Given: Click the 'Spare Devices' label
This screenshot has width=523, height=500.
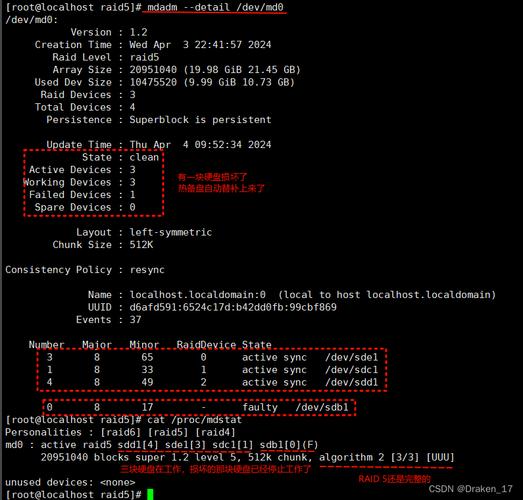Looking at the screenshot, I should [x=73, y=207].
